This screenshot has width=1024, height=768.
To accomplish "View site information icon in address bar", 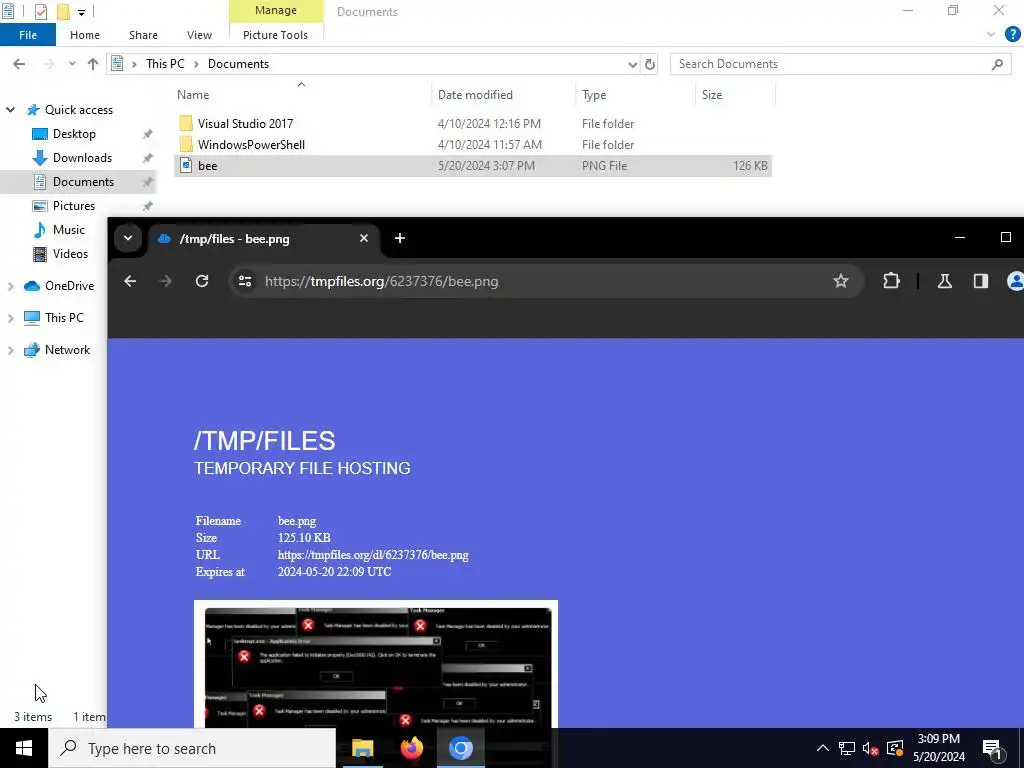I will coord(245,281).
